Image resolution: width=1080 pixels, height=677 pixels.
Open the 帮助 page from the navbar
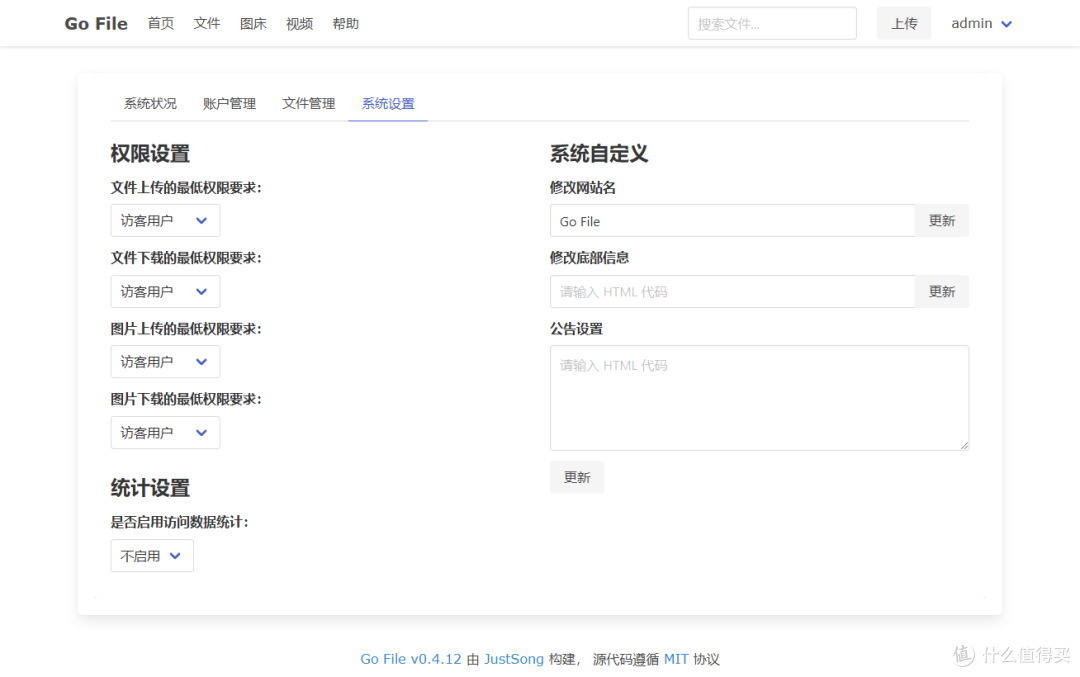345,23
